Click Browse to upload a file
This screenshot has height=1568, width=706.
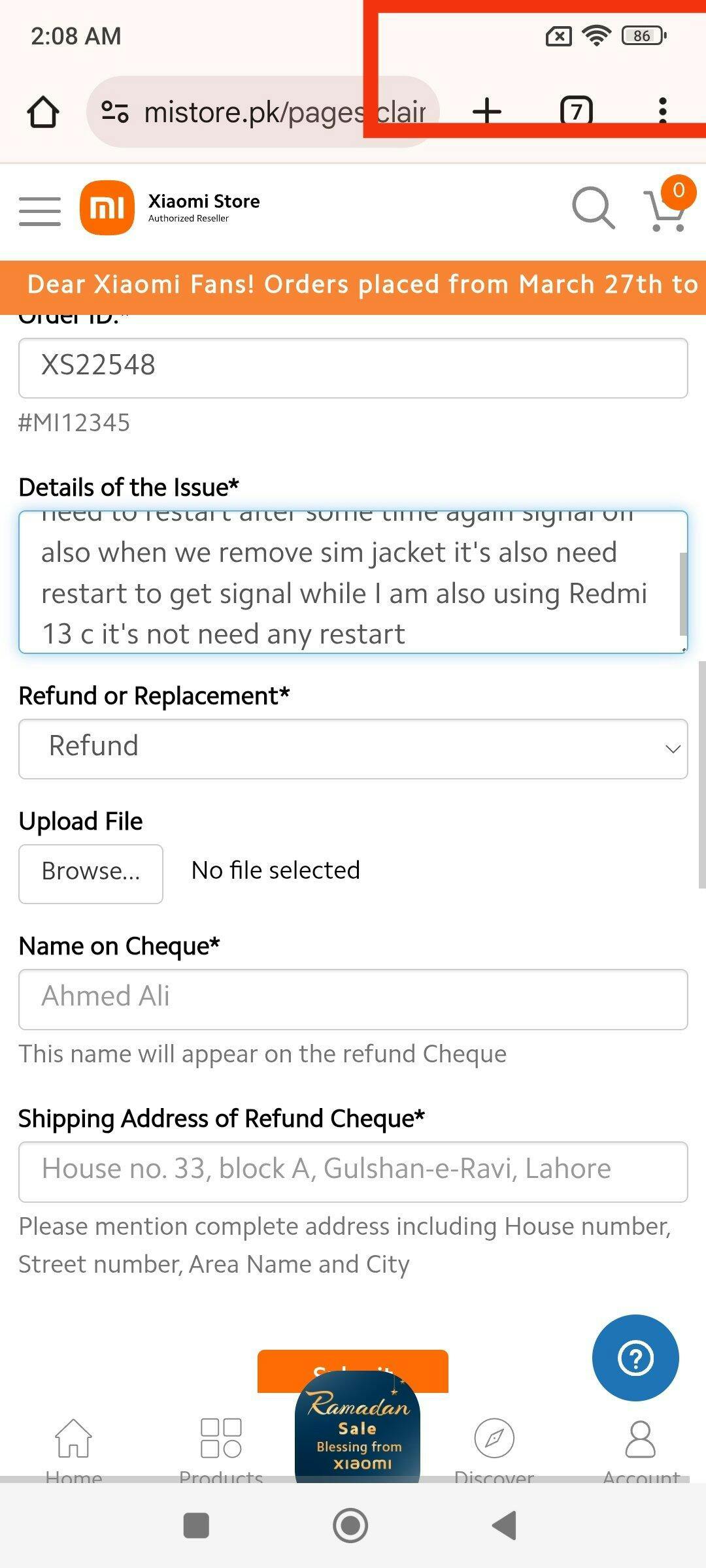91,874
